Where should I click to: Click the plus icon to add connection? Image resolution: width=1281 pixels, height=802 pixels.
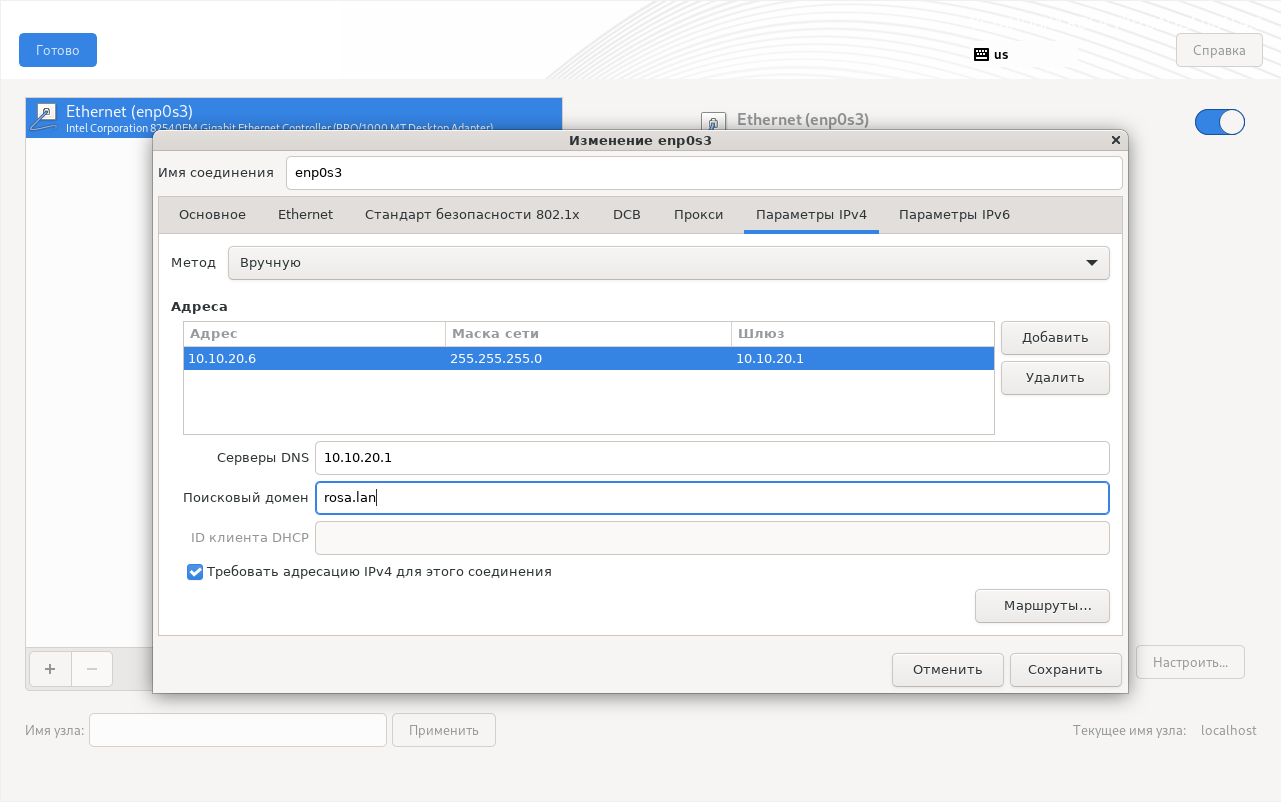(50, 668)
